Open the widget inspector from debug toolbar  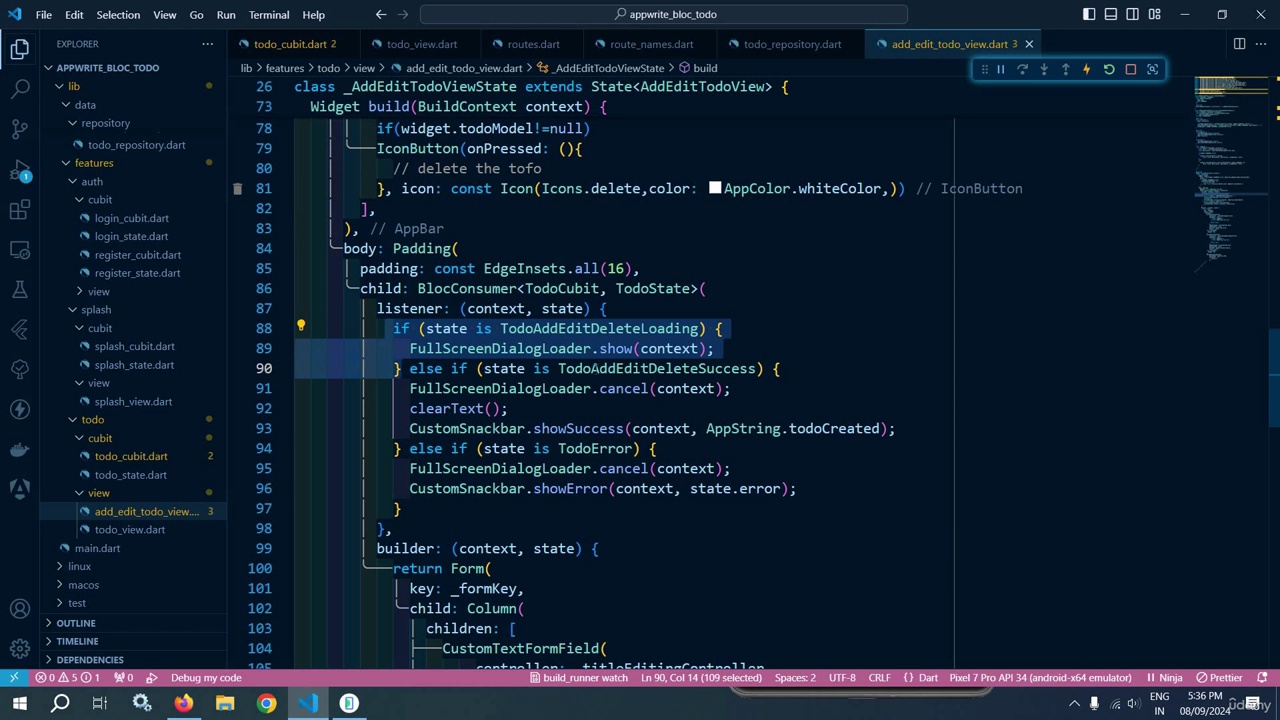pos(1152,69)
